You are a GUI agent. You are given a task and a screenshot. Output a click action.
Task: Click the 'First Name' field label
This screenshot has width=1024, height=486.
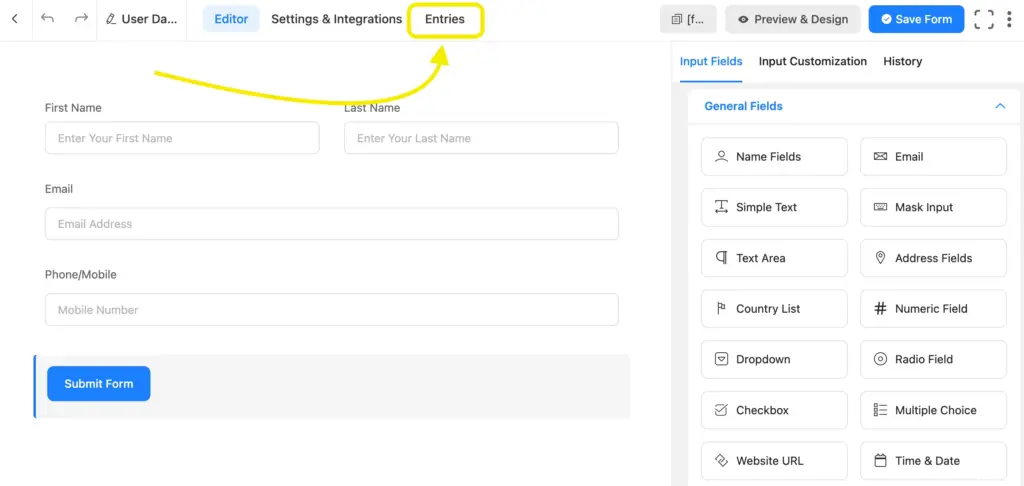tap(73, 108)
